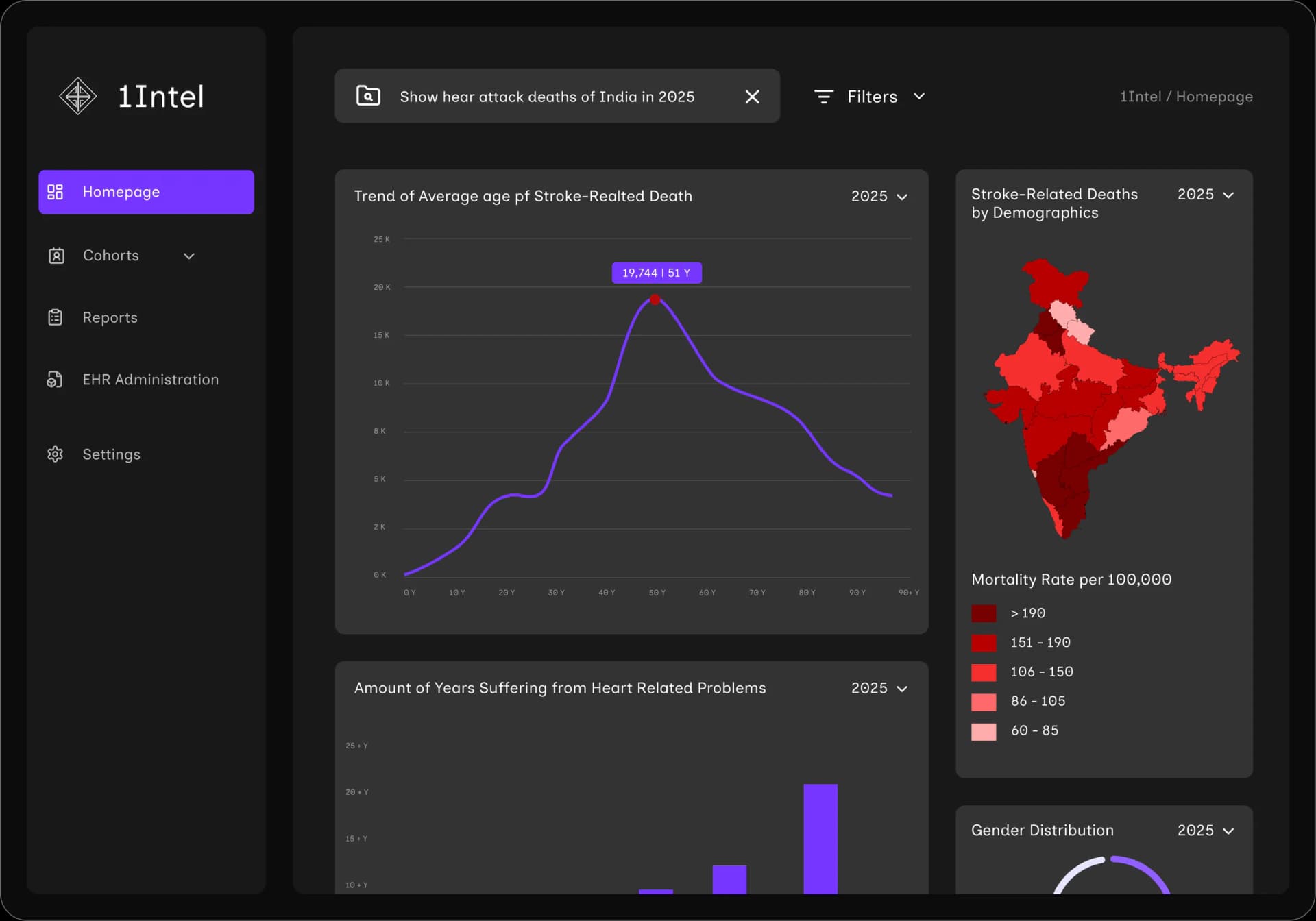The width and height of the screenshot is (1316, 921).
Task: Click the EHR Administration document icon
Action: (x=55, y=380)
